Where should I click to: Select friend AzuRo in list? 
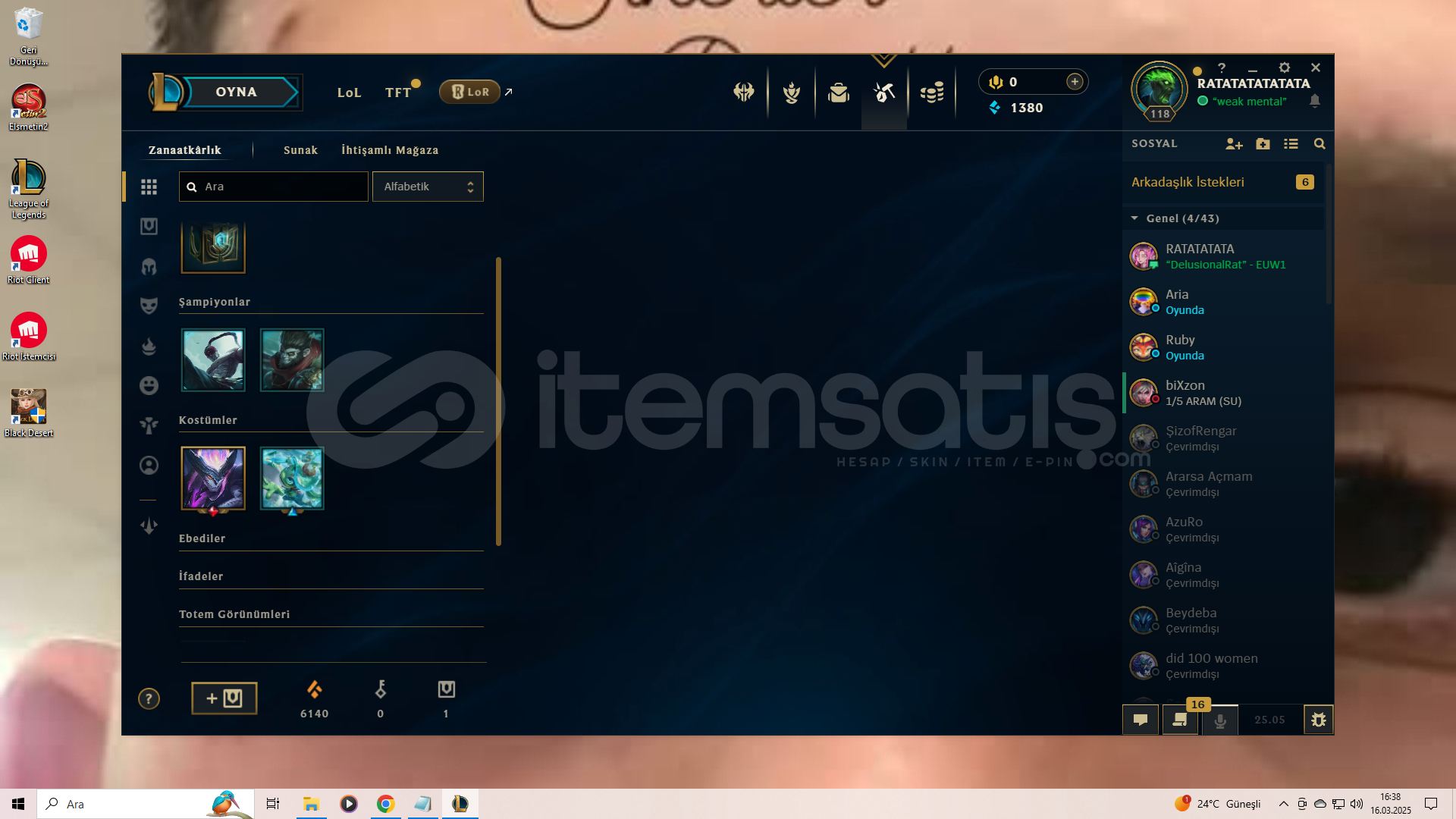[x=1224, y=529]
